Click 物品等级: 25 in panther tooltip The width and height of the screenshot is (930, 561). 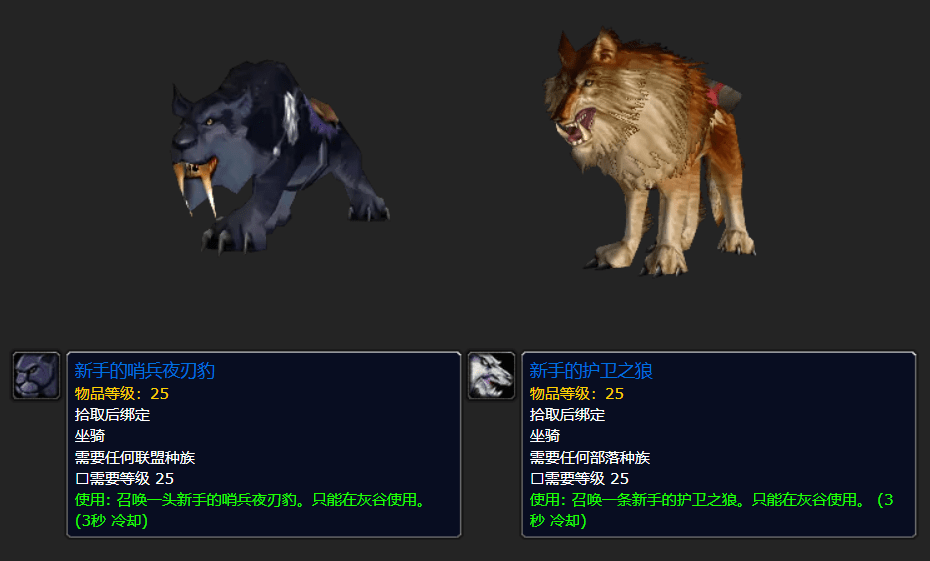pos(122,394)
